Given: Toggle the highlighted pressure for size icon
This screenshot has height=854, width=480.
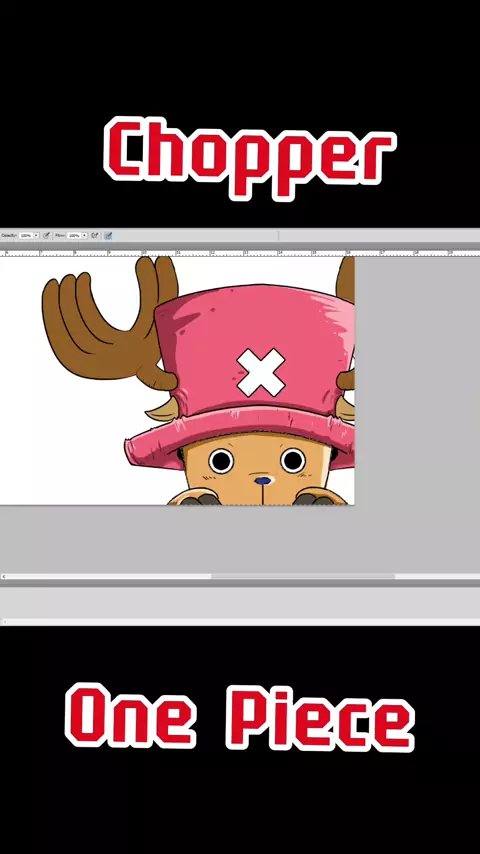Looking at the screenshot, I should (108, 235).
